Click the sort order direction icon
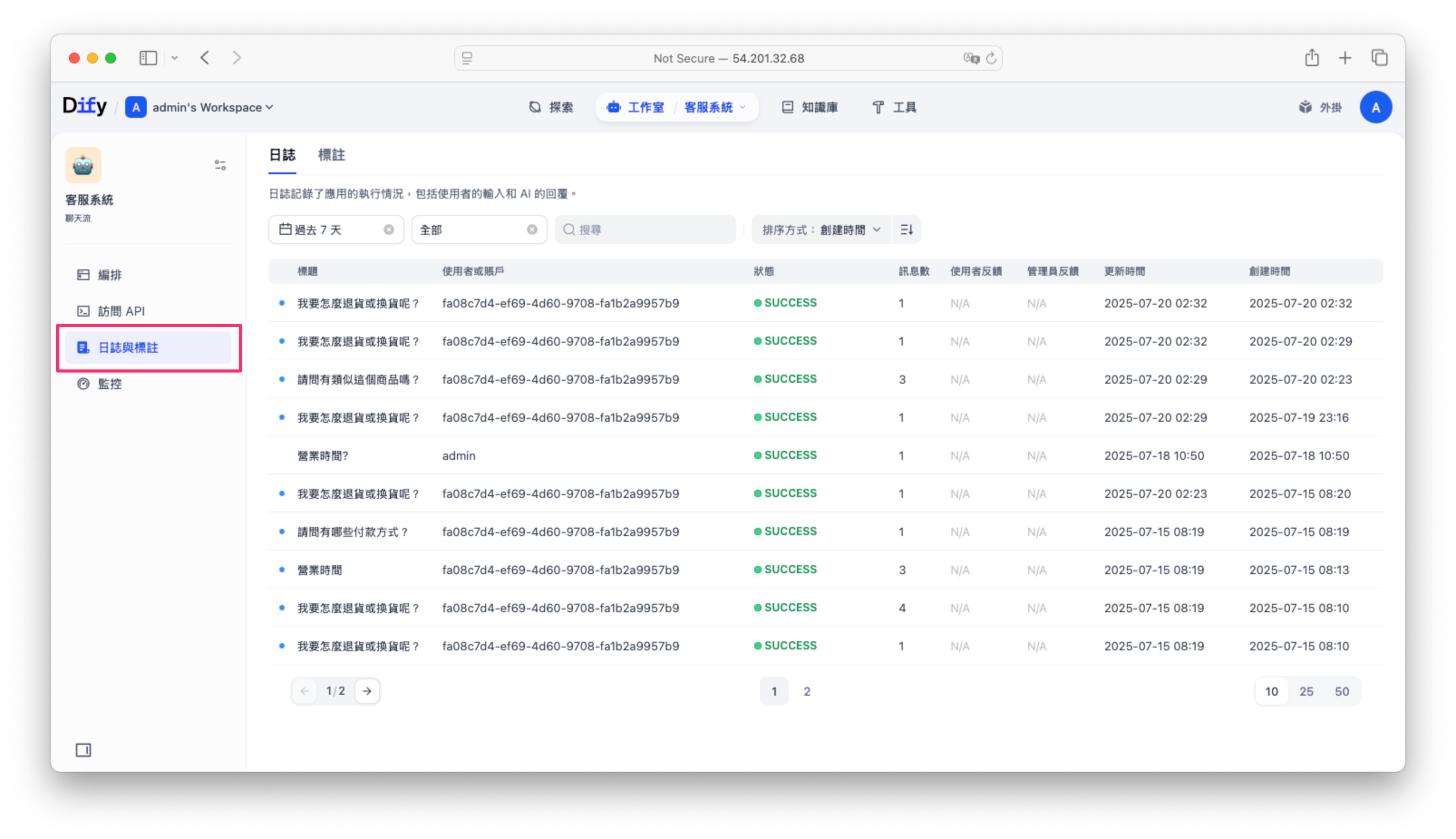The image size is (1456, 839). [906, 229]
